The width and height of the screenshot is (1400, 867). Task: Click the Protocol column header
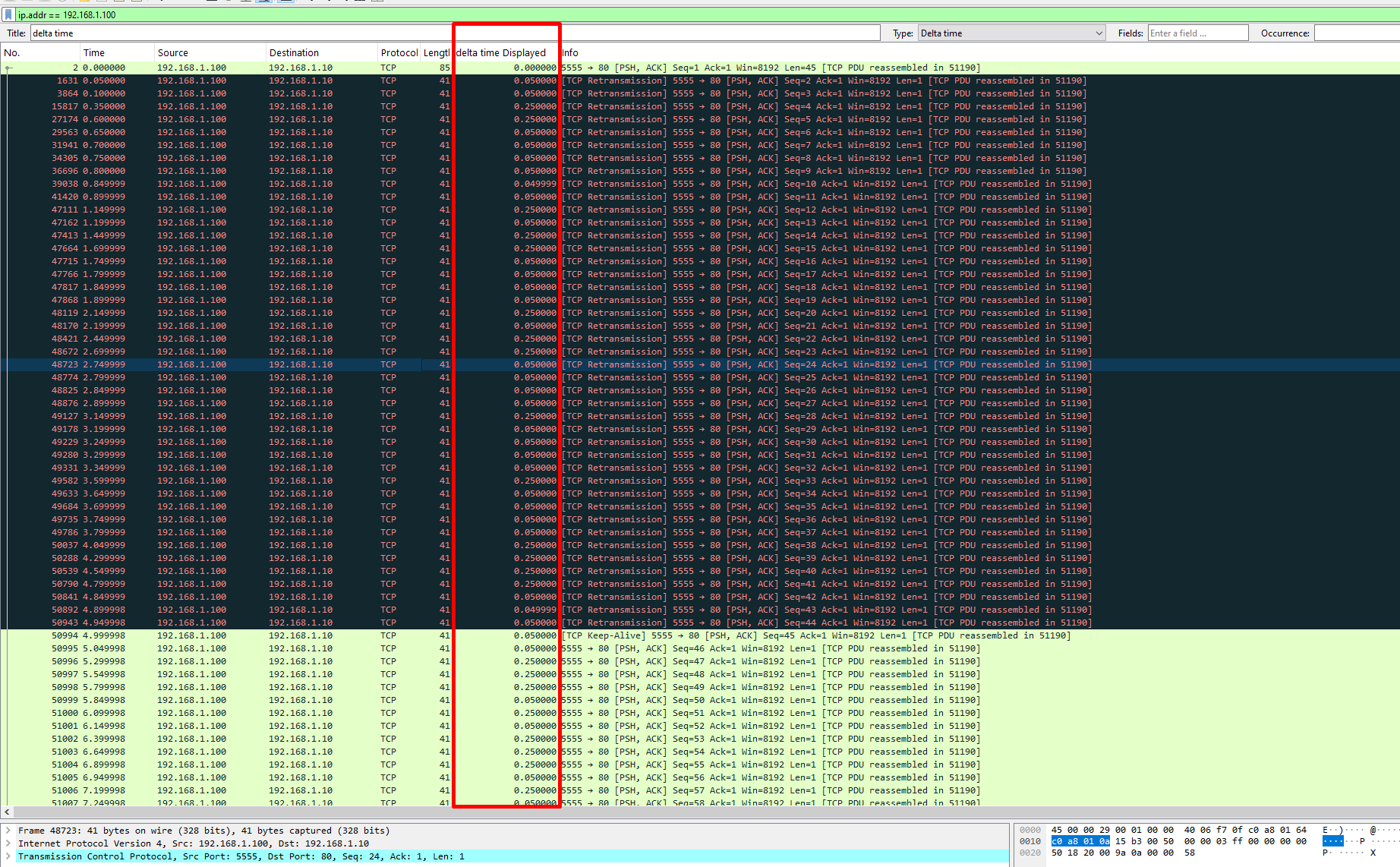399,52
